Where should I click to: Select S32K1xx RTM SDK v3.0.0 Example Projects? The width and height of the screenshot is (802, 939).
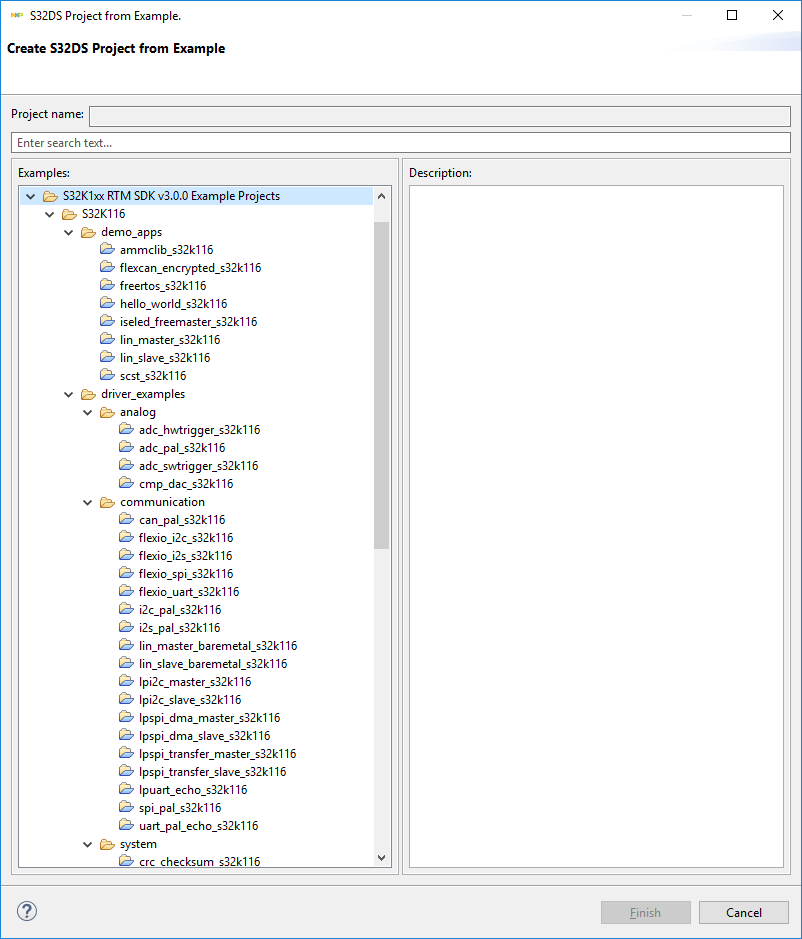click(x=171, y=196)
